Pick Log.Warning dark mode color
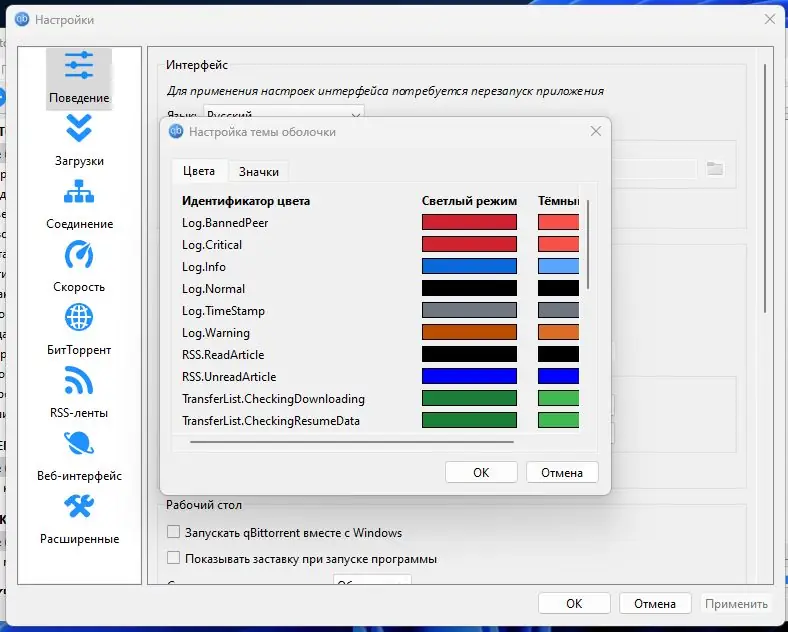The image size is (788, 632). tap(558, 332)
